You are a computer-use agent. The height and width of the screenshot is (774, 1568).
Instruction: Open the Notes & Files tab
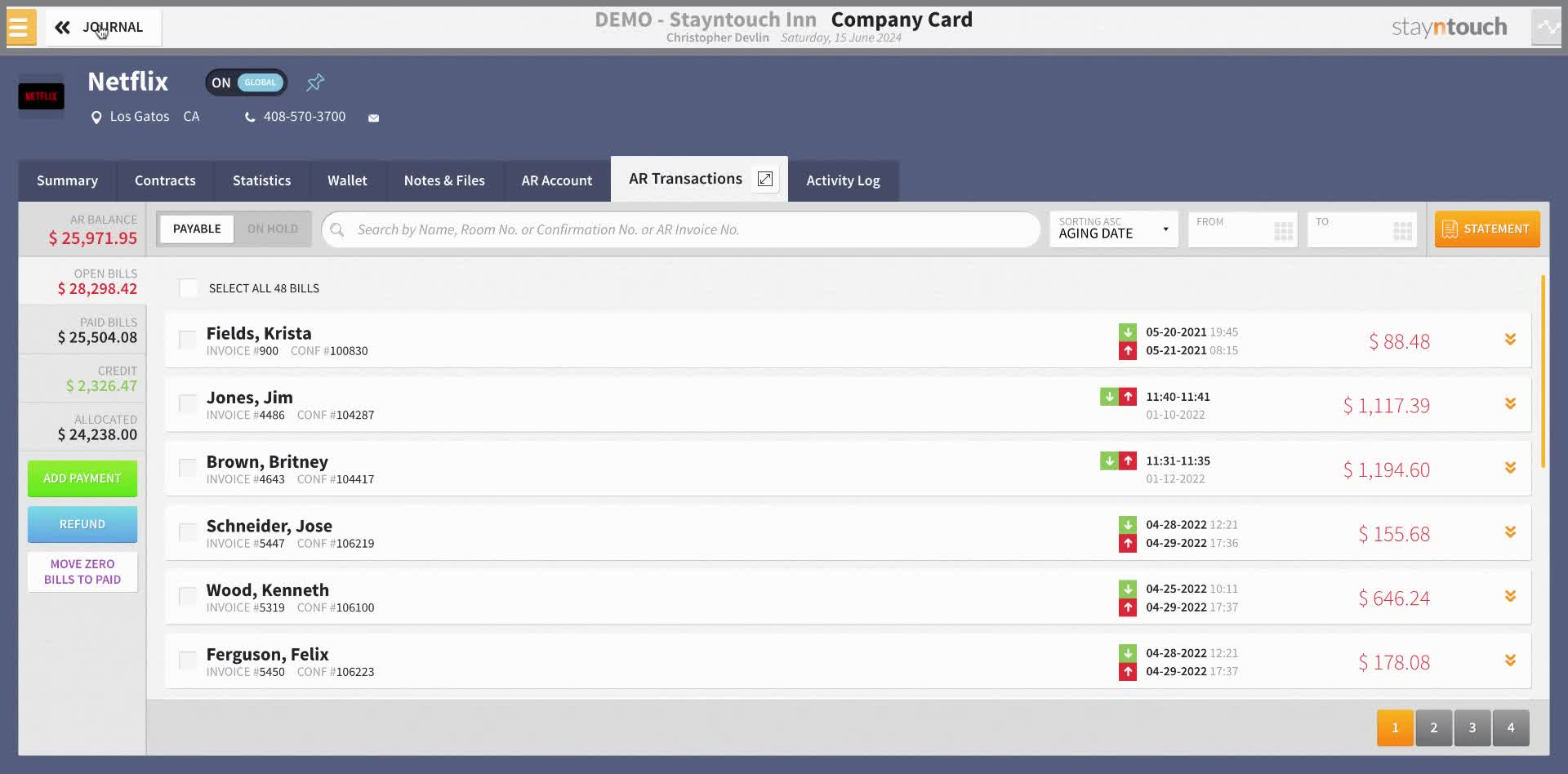pyautogui.click(x=444, y=180)
